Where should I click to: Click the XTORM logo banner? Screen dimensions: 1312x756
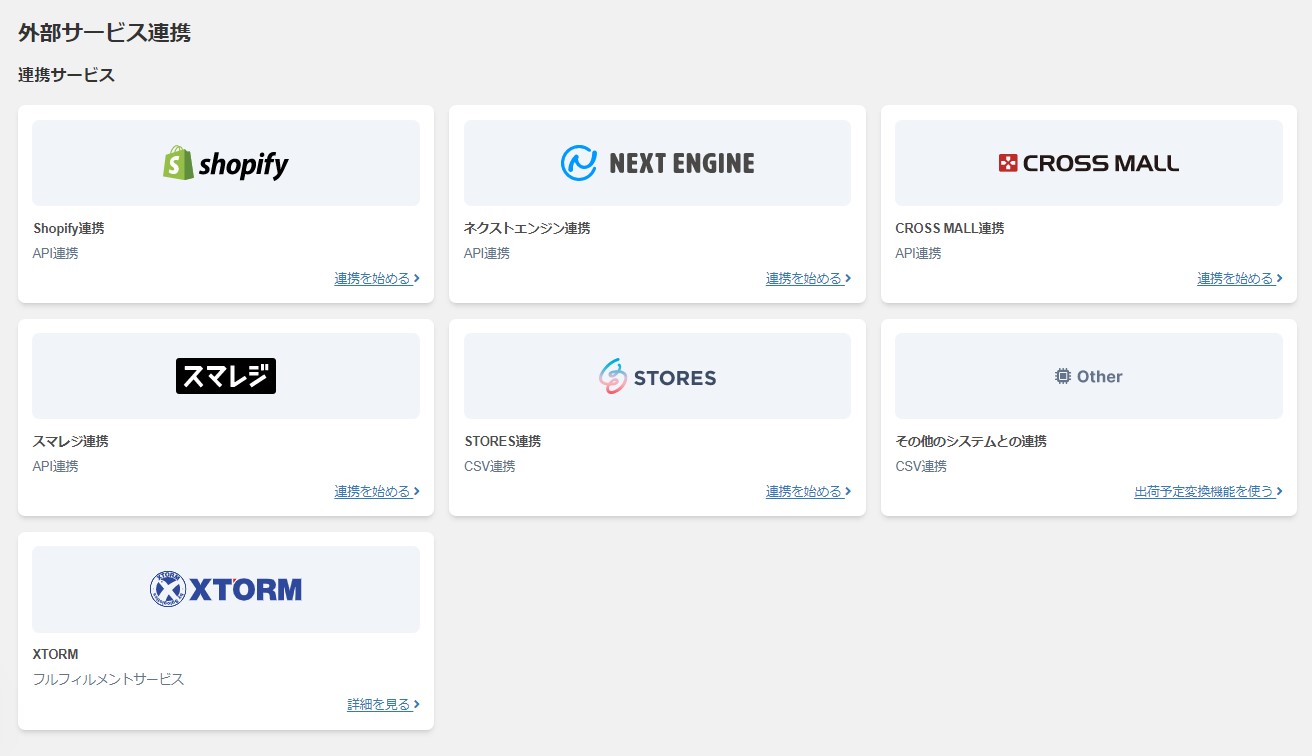tap(226, 589)
